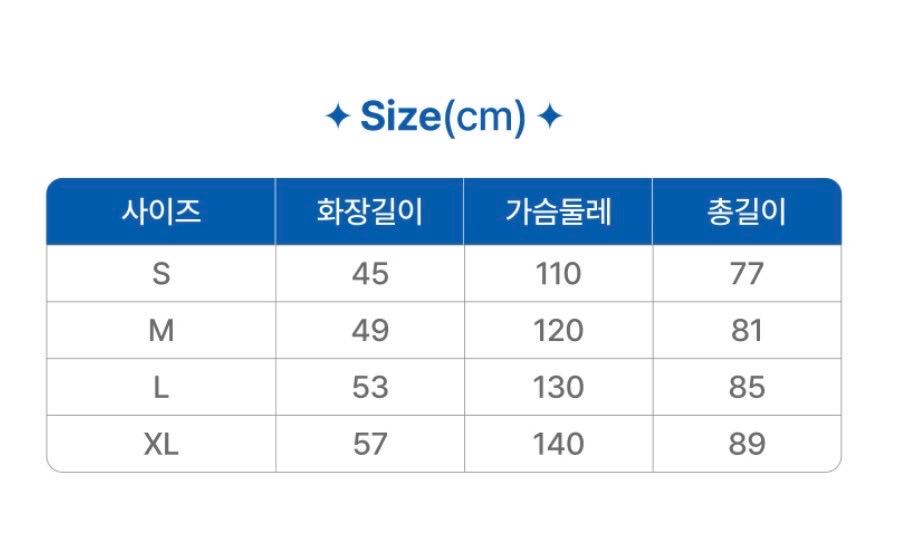Click the right sparkle star icon
This screenshot has height=547, width=910.
coord(550,117)
